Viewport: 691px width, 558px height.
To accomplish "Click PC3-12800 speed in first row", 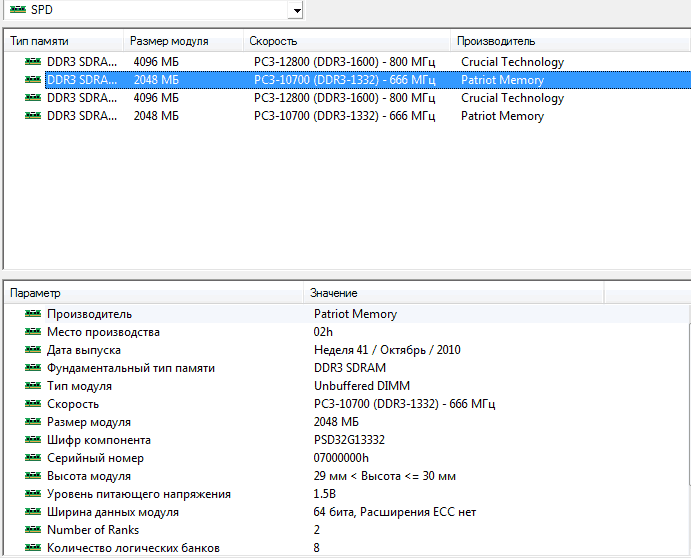I will (x=345, y=62).
